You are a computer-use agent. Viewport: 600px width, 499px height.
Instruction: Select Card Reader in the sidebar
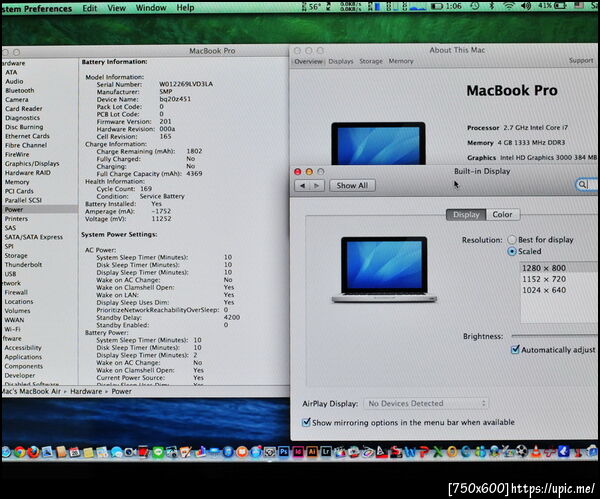tap(24, 109)
